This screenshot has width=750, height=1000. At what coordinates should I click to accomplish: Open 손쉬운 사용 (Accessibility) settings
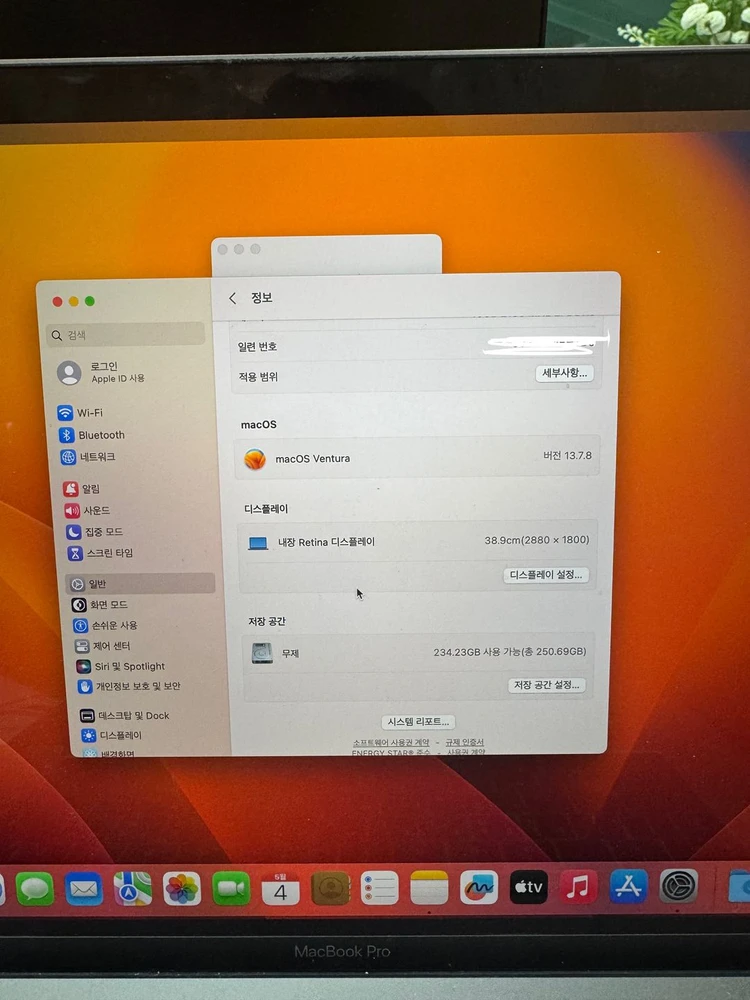[105, 625]
